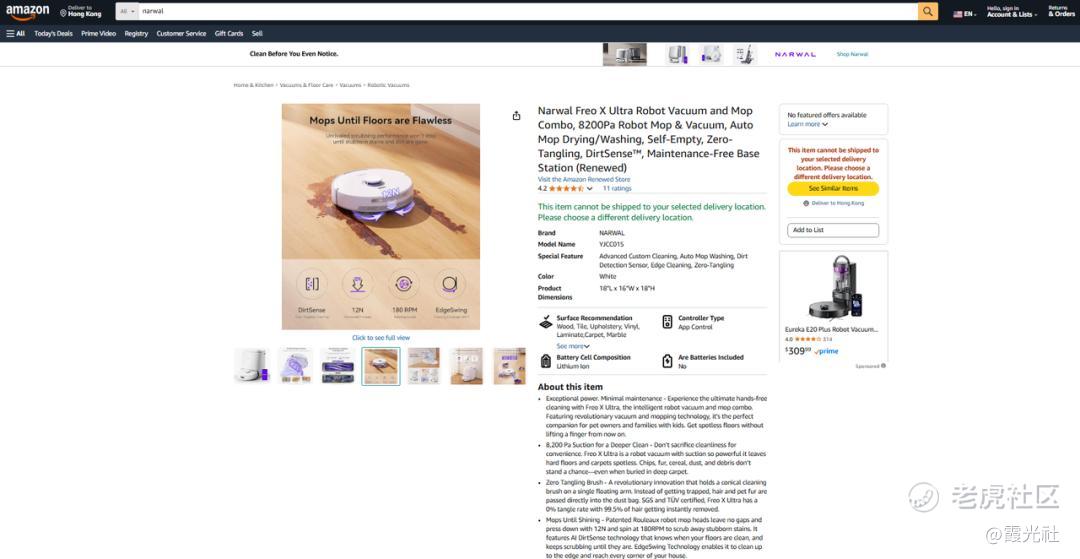Click the EN language flag selector
The image size is (1080, 559).
click(x=964, y=14)
